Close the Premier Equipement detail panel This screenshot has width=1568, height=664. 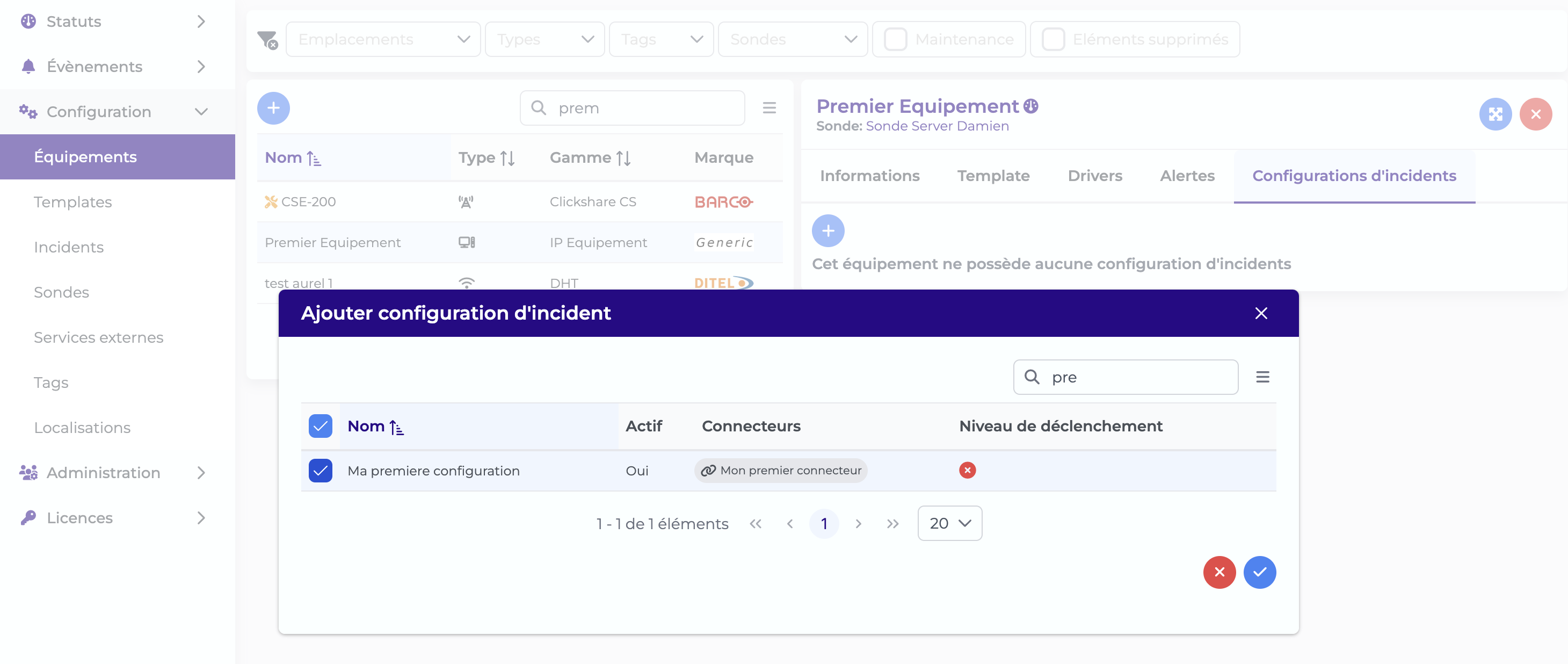tap(1536, 114)
